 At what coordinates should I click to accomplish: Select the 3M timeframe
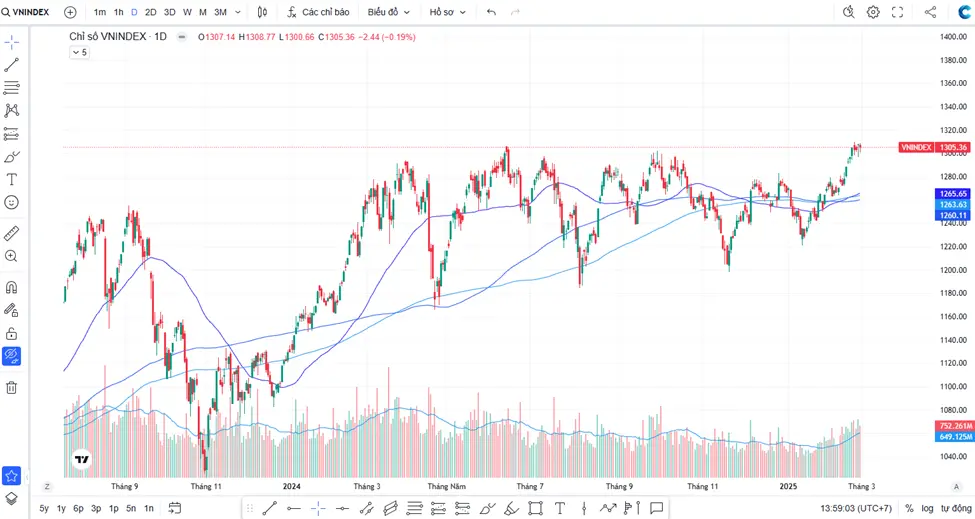220,12
